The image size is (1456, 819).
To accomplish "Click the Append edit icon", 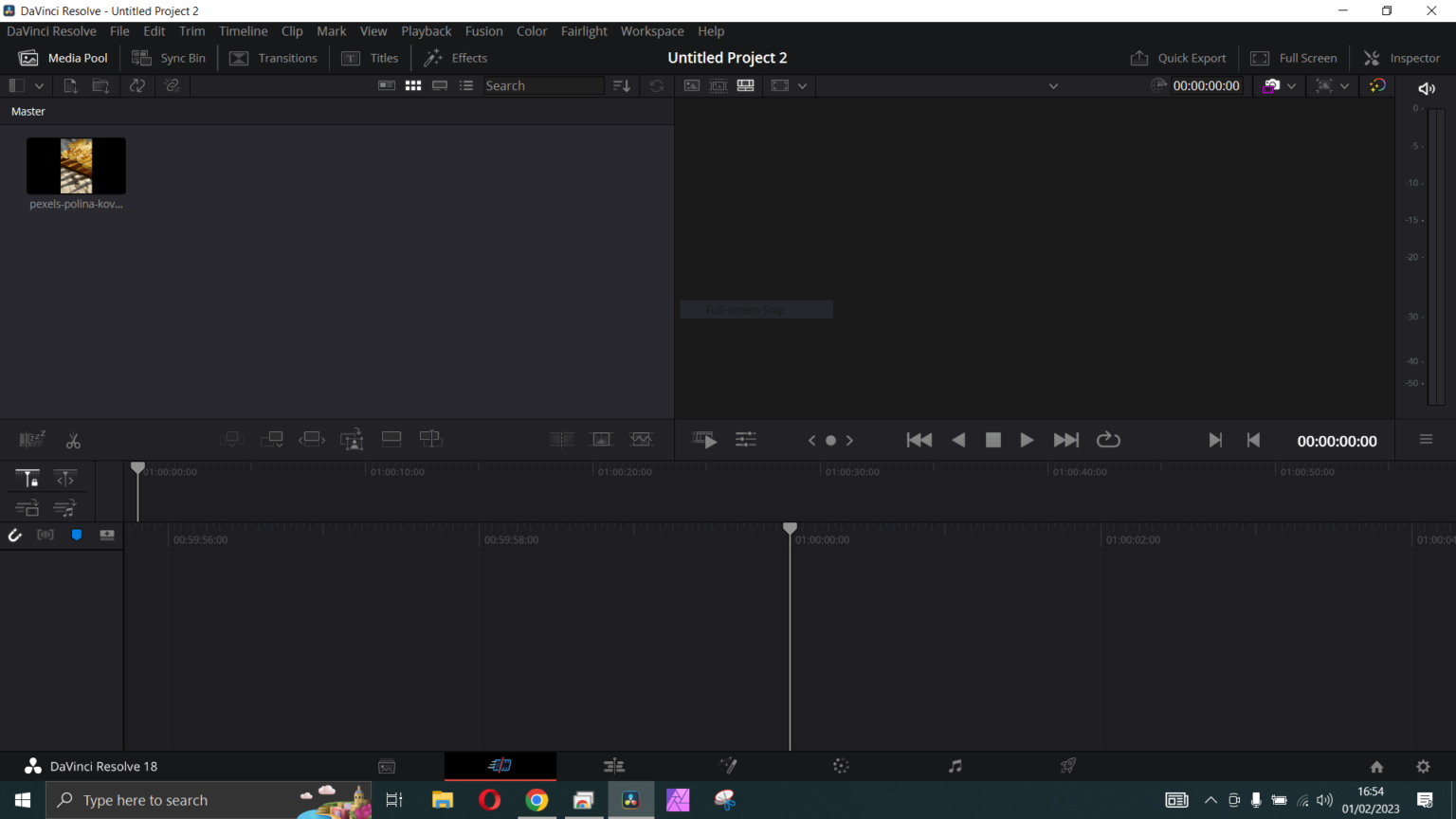I will pos(272,439).
